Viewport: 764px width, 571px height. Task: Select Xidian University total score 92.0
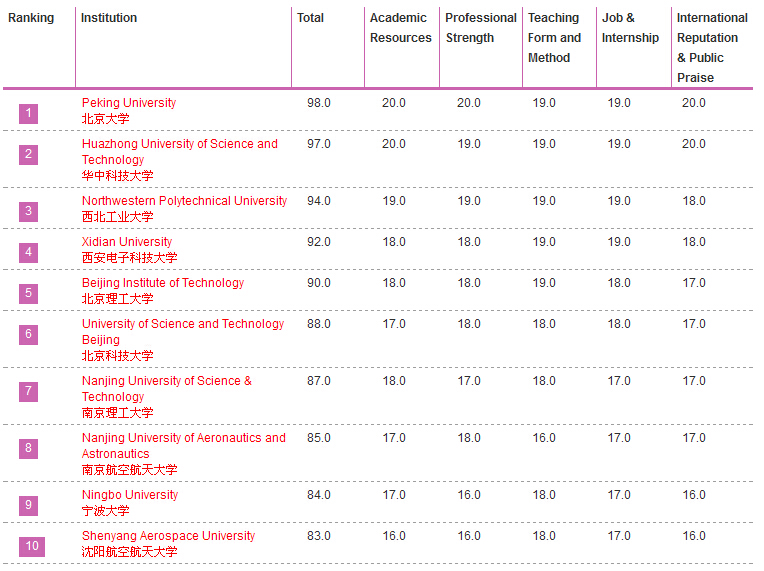click(319, 242)
